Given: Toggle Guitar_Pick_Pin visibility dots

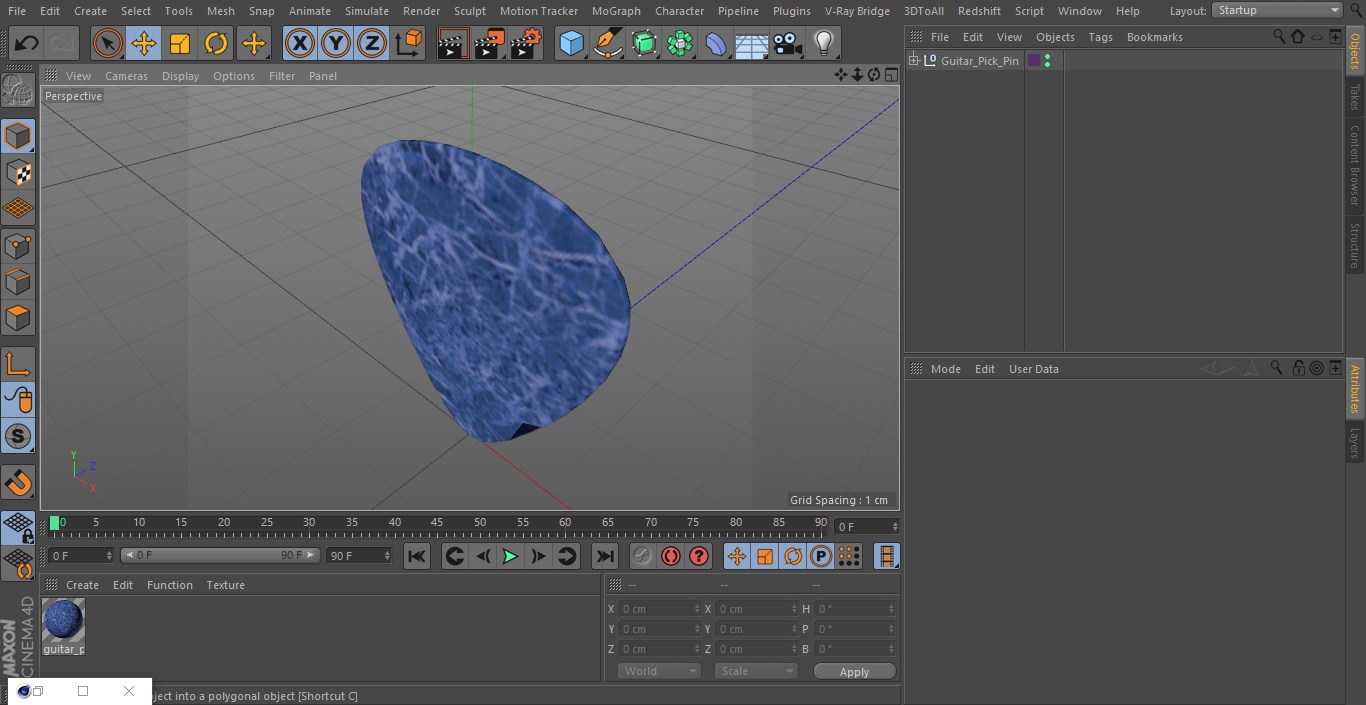Looking at the screenshot, I should tap(1047, 61).
